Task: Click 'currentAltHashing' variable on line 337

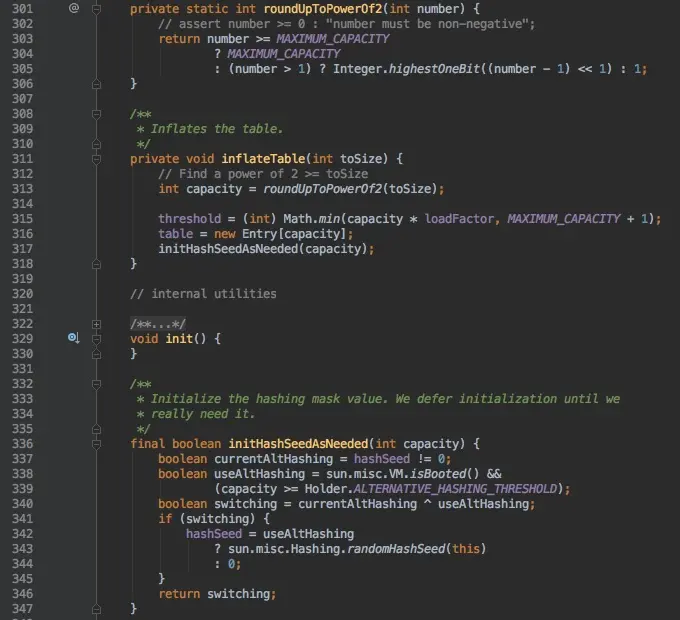Action: tap(274, 459)
